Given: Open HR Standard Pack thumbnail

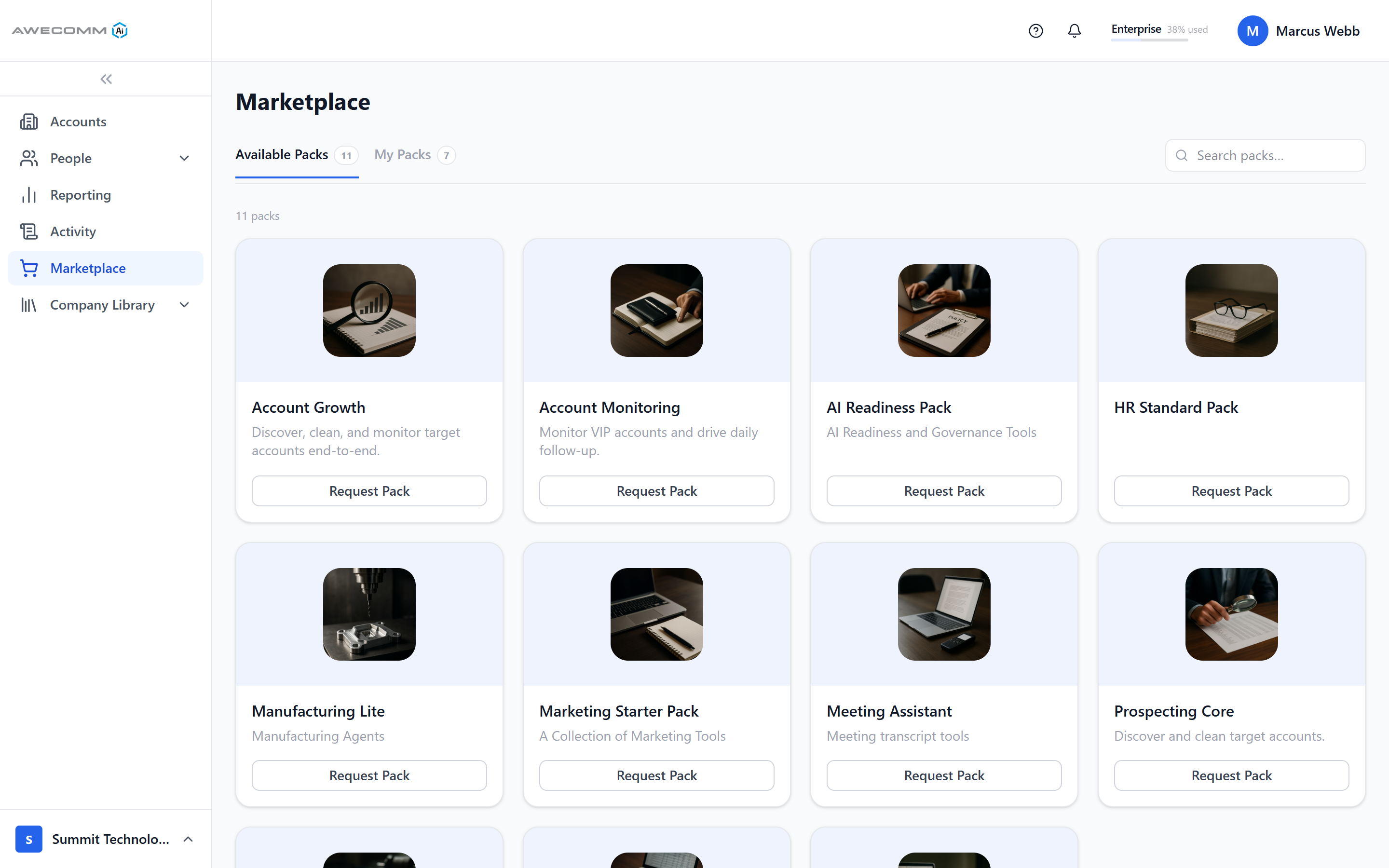Looking at the screenshot, I should click(1232, 311).
